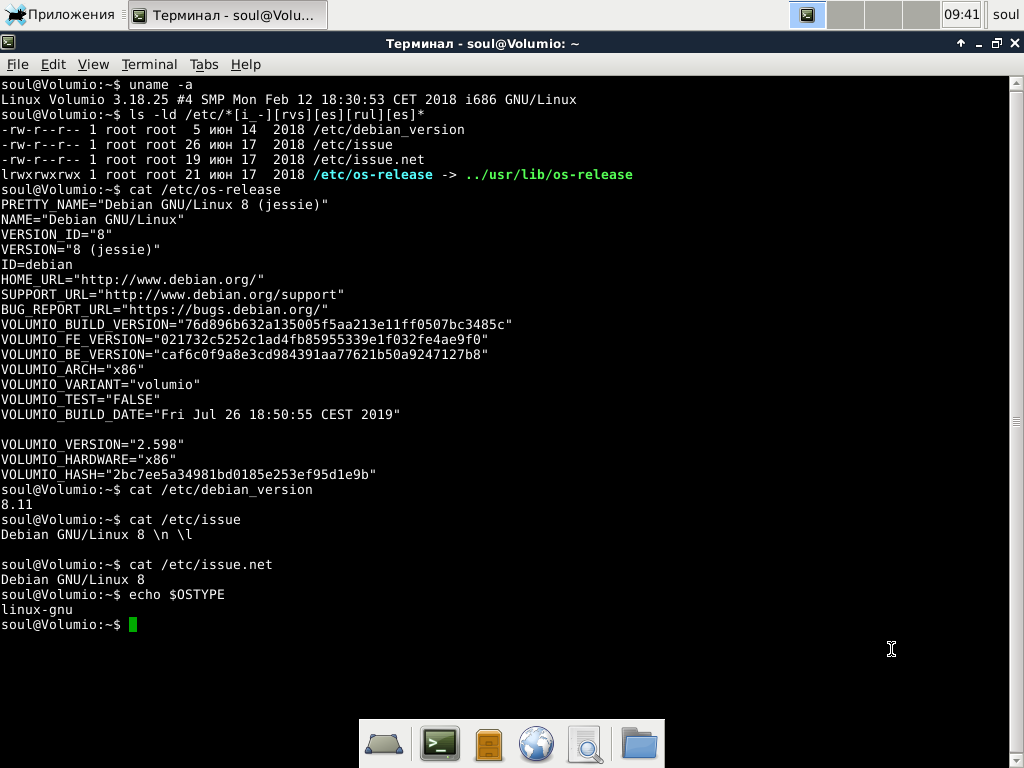Click the VOLUMIO_BE_VERSION line
The width and height of the screenshot is (1024, 768).
[x=244, y=355]
